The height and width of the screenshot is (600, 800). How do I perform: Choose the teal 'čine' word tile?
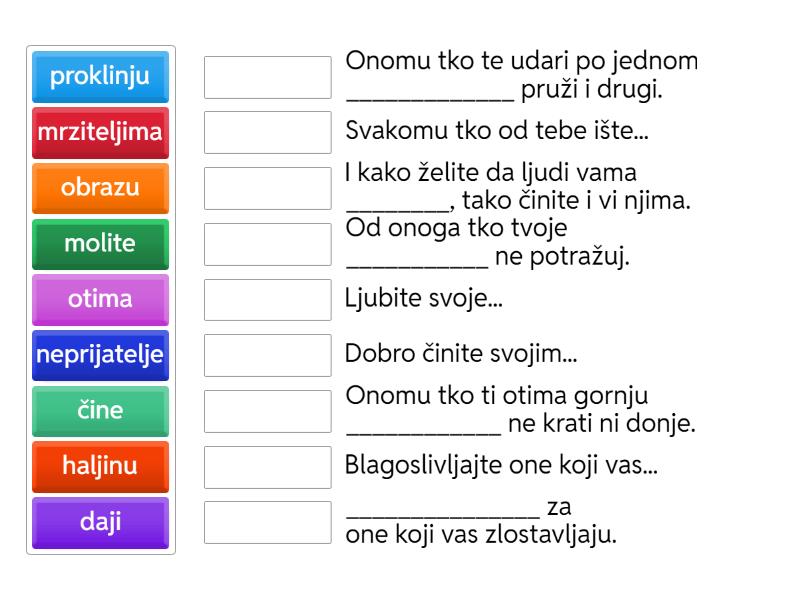[100, 411]
